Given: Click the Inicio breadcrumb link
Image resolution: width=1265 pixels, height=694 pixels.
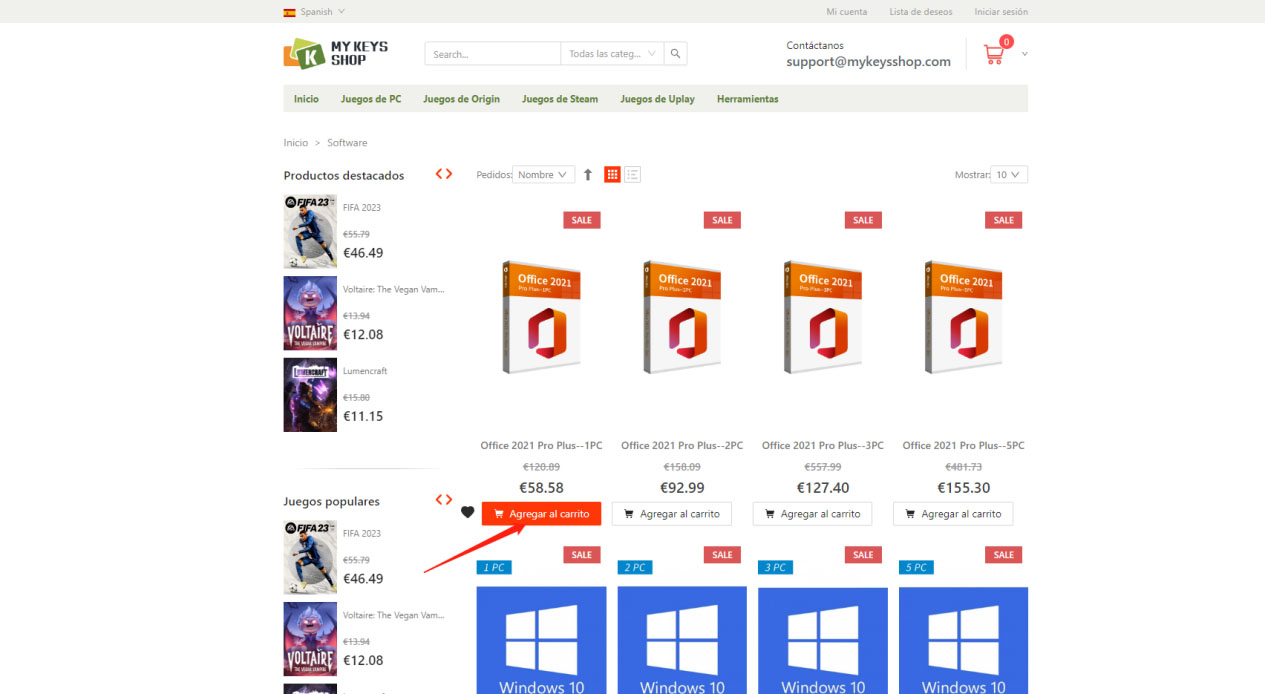Looking at the screenshot, I should pyautogui.click(x=296, y=143).
